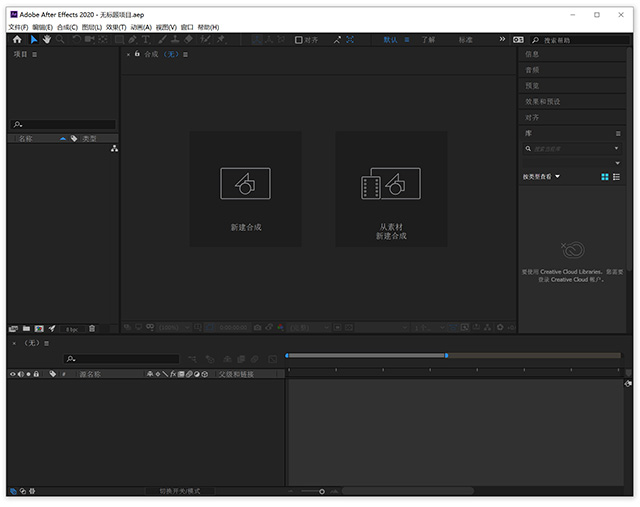Click the new composition icon in Project footer
The height and width of the screenshot is (507, 640).
[38, 328]
